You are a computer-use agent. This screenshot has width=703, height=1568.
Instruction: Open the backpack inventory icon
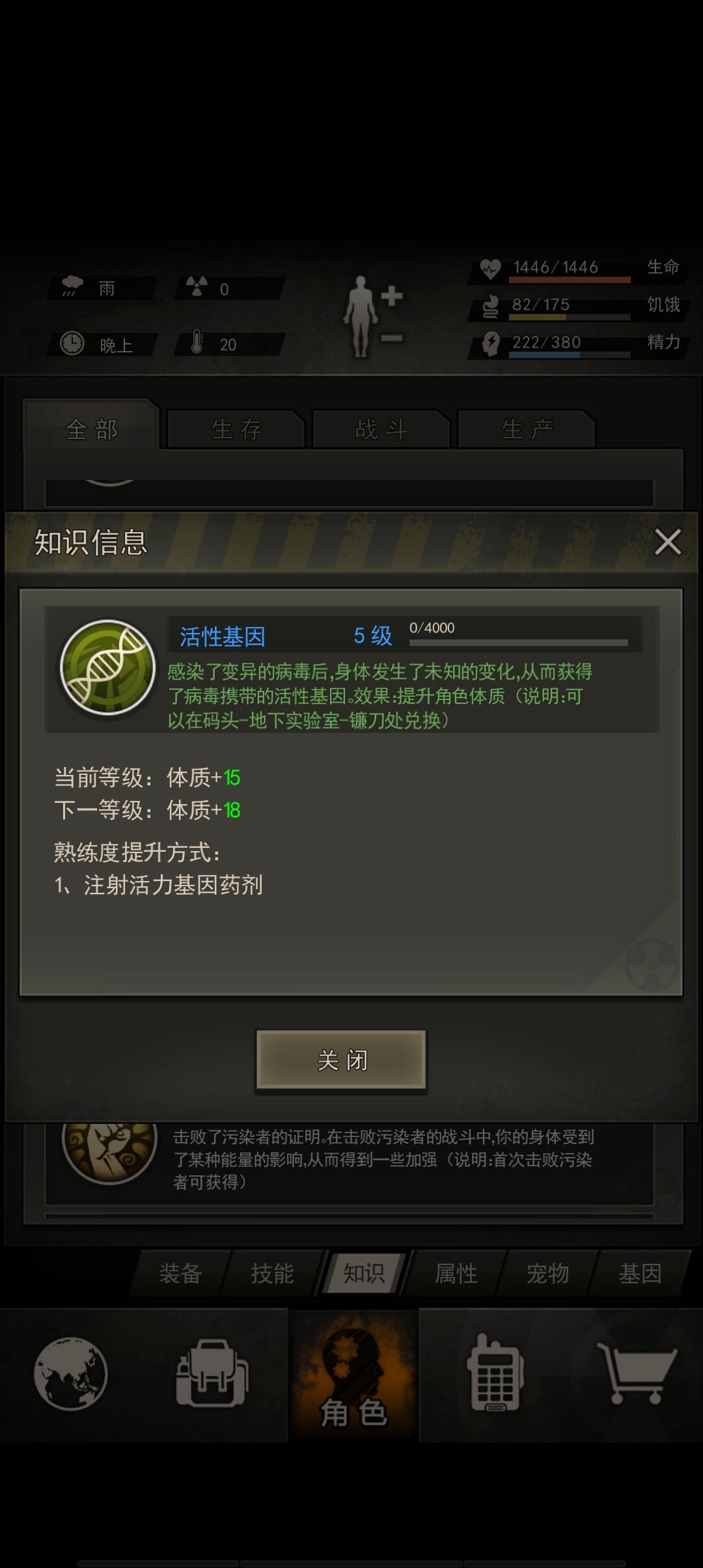pos(212,1373)
